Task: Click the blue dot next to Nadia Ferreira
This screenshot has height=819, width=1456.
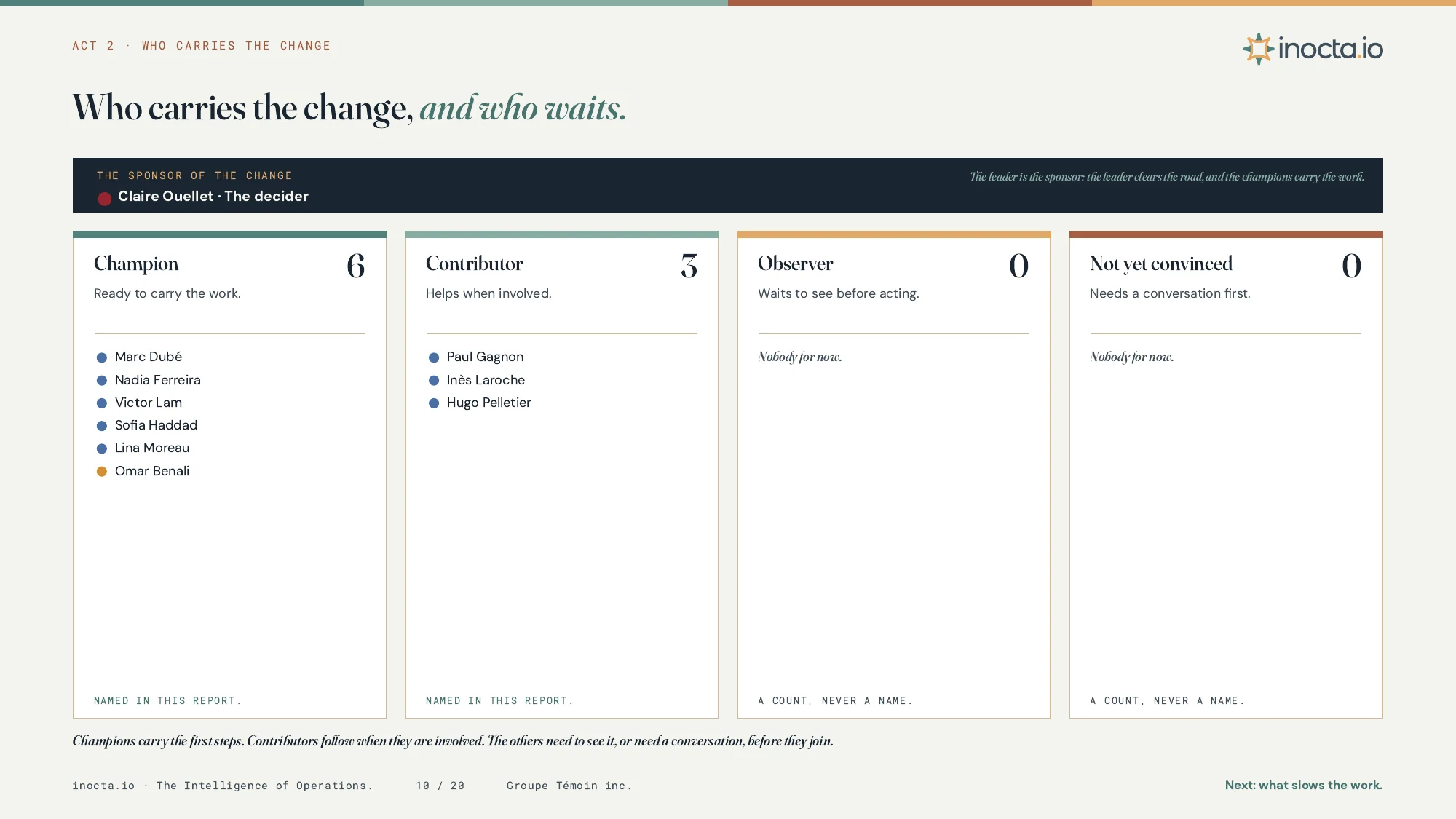Action: [x=102, y=381]
